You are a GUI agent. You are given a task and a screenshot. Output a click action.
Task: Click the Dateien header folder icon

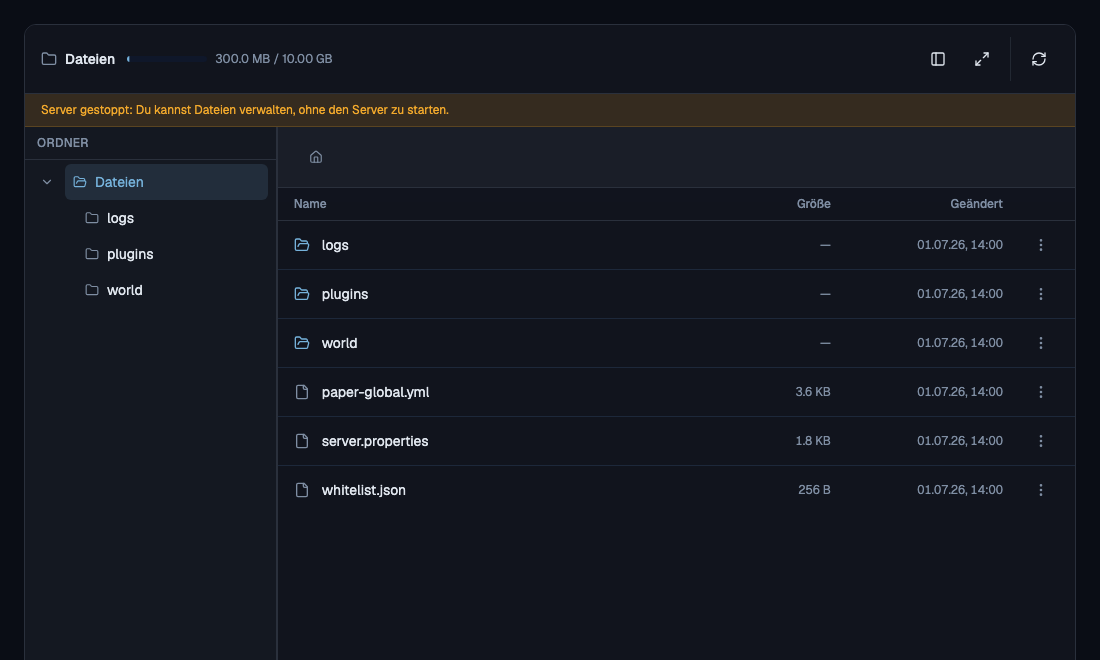48,59
